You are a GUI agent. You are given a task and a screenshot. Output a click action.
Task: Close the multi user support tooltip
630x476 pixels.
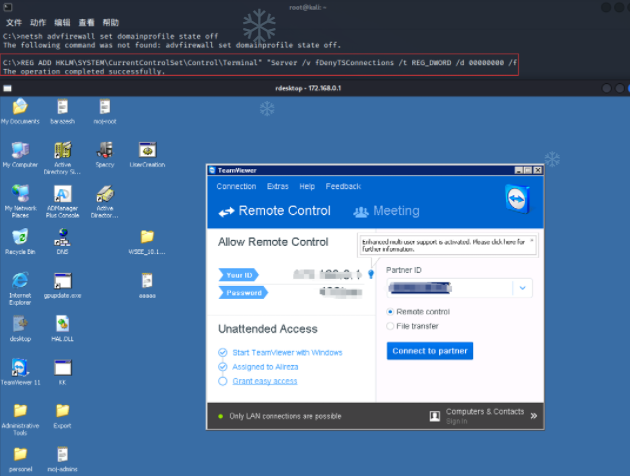(x=532, y=240)
